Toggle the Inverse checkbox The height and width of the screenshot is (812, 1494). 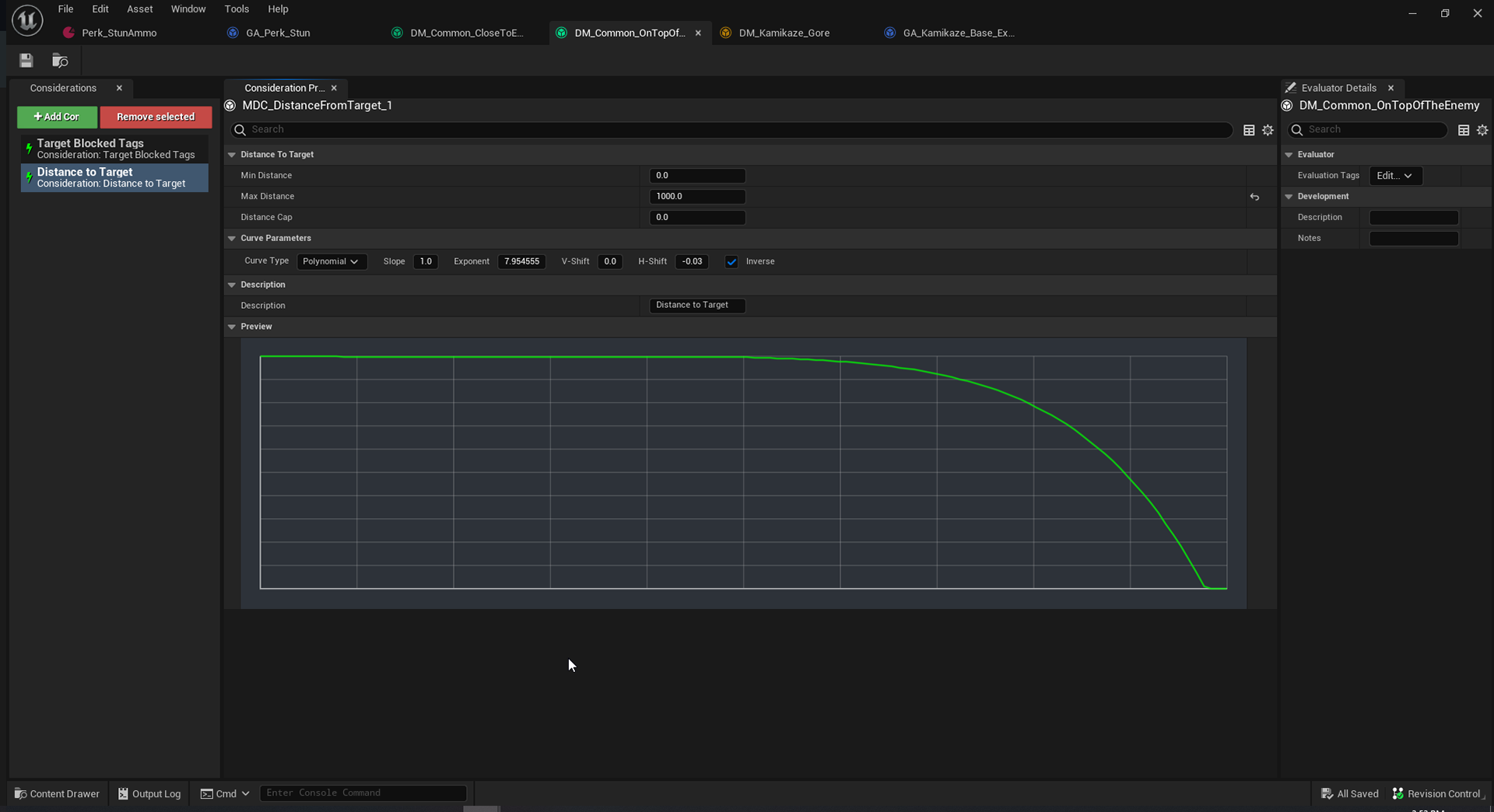pyautogui.click(x=731, y=261)
